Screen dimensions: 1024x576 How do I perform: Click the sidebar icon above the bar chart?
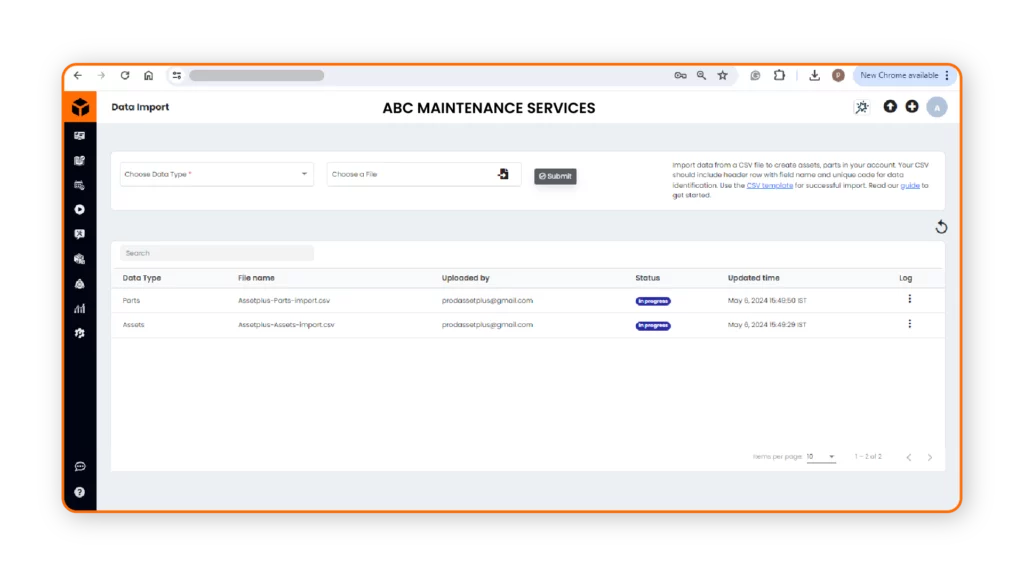[80, 284]
